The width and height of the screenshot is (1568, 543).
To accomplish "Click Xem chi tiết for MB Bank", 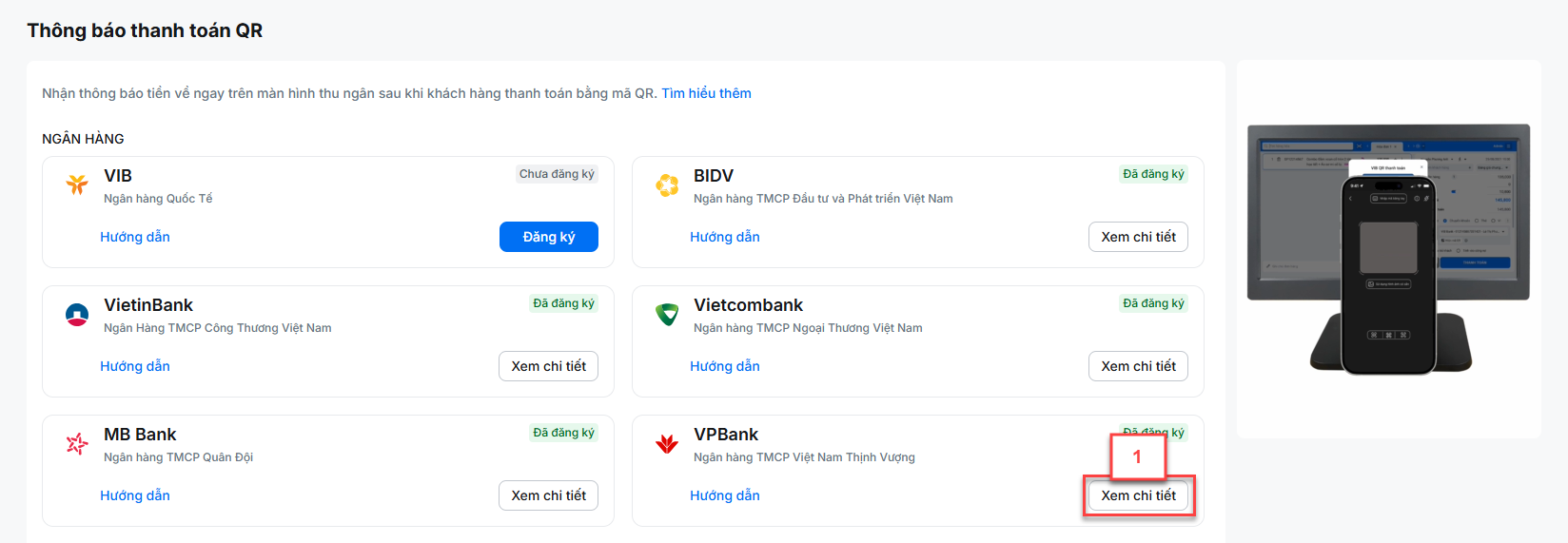I will 548,495.
